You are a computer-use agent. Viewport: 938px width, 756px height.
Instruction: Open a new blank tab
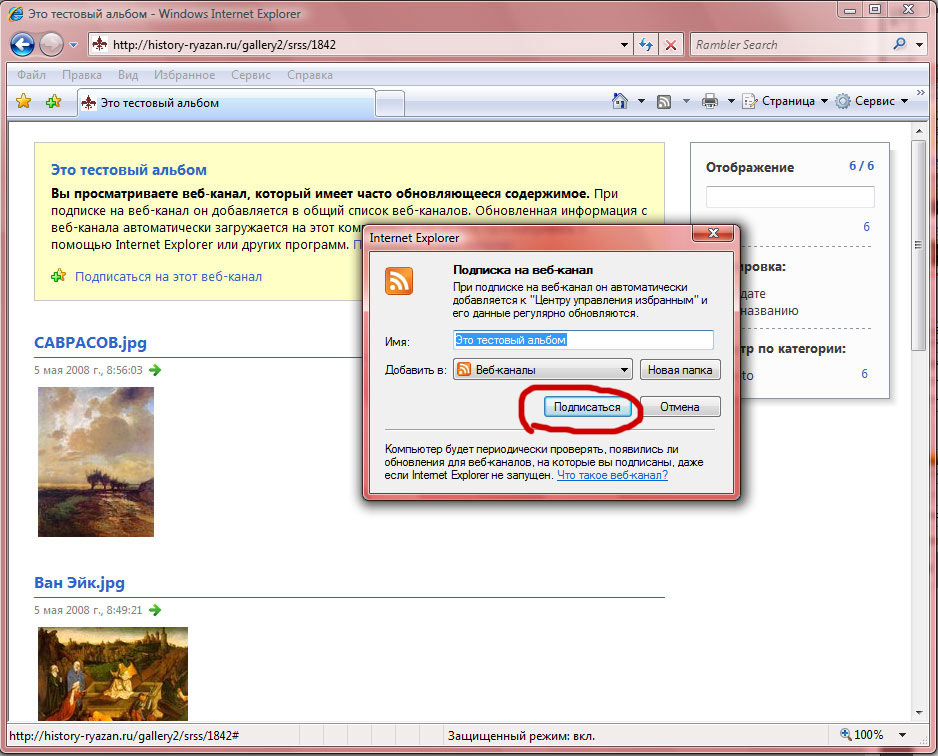coord(390,103)
